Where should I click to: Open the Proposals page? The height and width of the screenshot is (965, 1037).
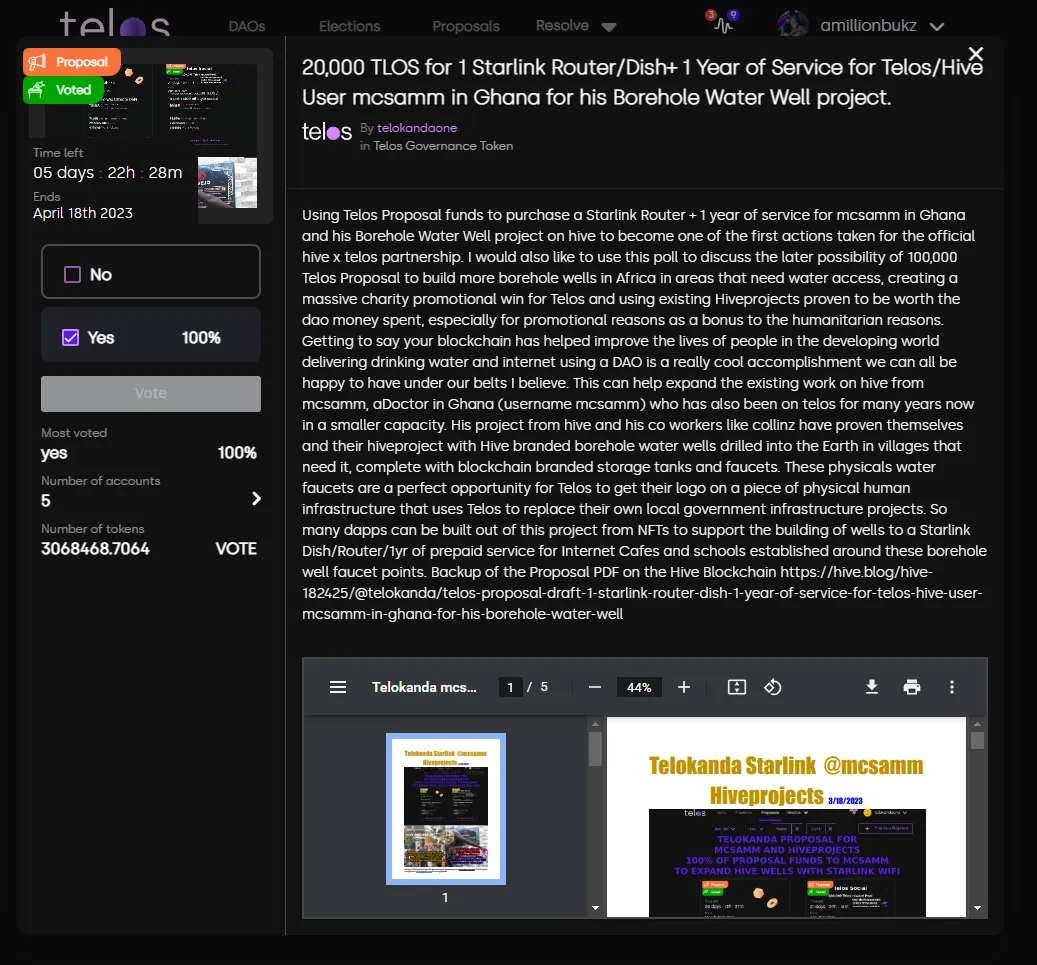pyautogui.click(x=466, y=26)
